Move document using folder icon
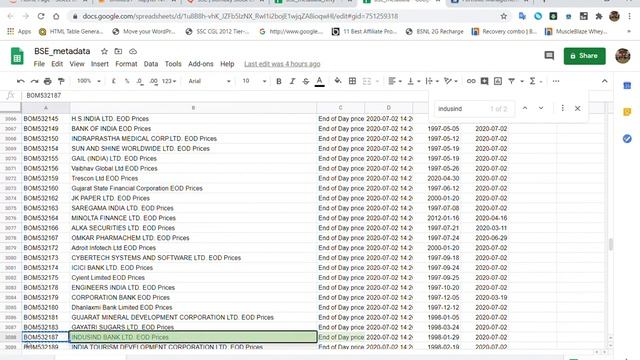The height and width of the screenshot is (360, 640). pos(118,51)
